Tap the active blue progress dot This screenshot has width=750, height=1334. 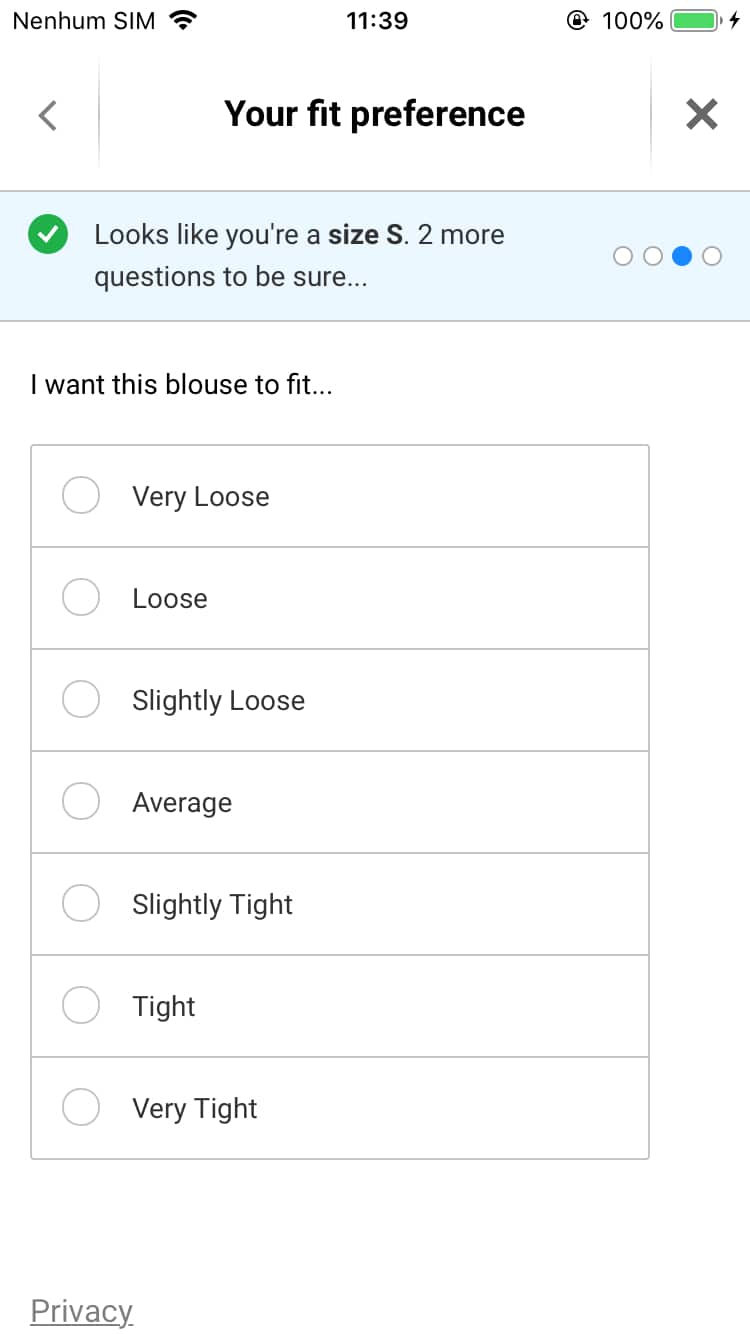tap(682, 257)
